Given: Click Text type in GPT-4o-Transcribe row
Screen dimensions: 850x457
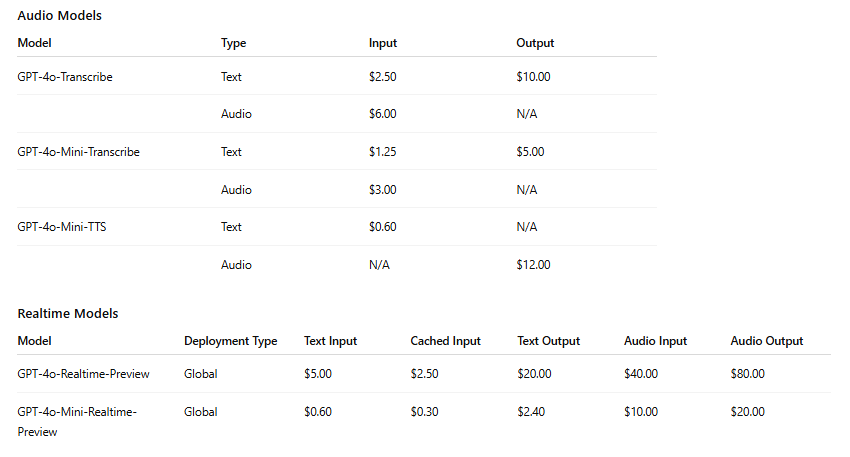Looking at the screenshot, I should point(231,77).
